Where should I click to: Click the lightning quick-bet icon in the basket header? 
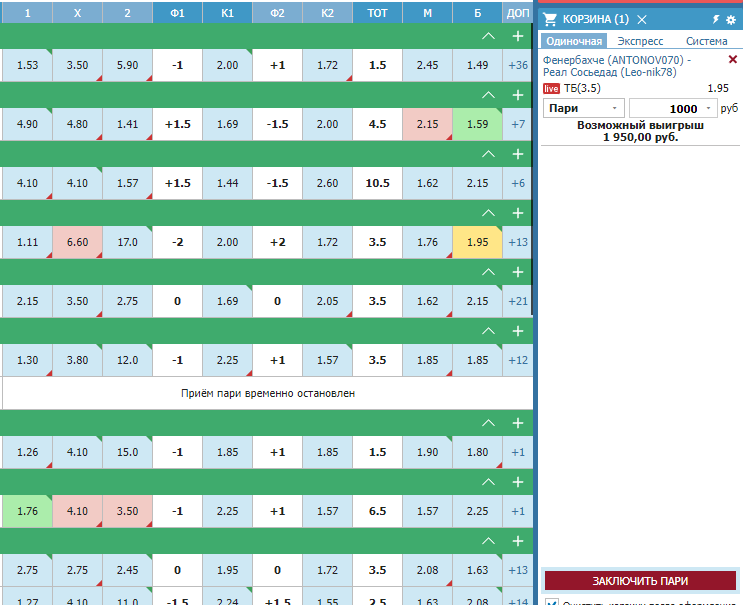(x=715, y=20)
